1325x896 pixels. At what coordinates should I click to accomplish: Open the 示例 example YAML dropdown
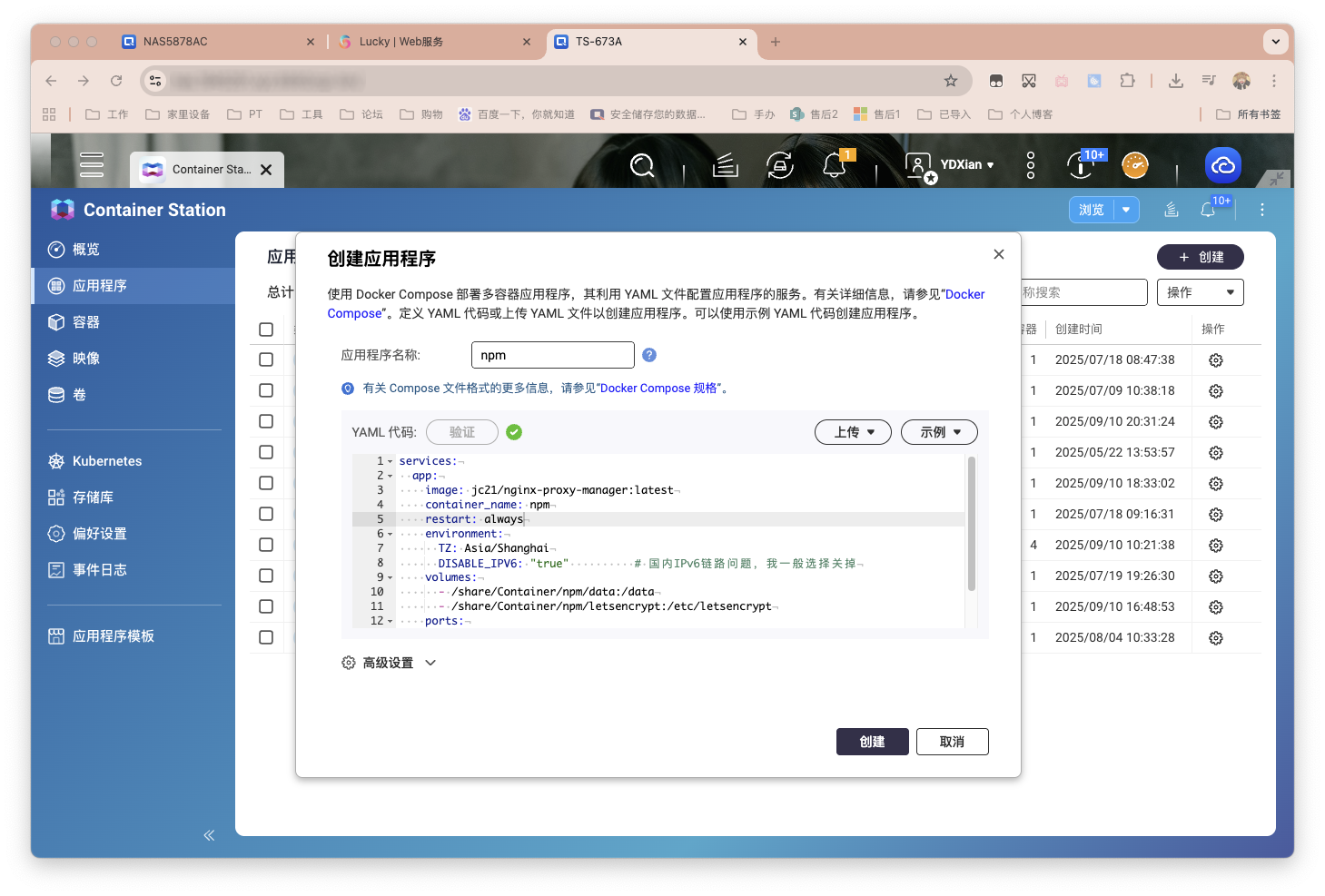939,432
